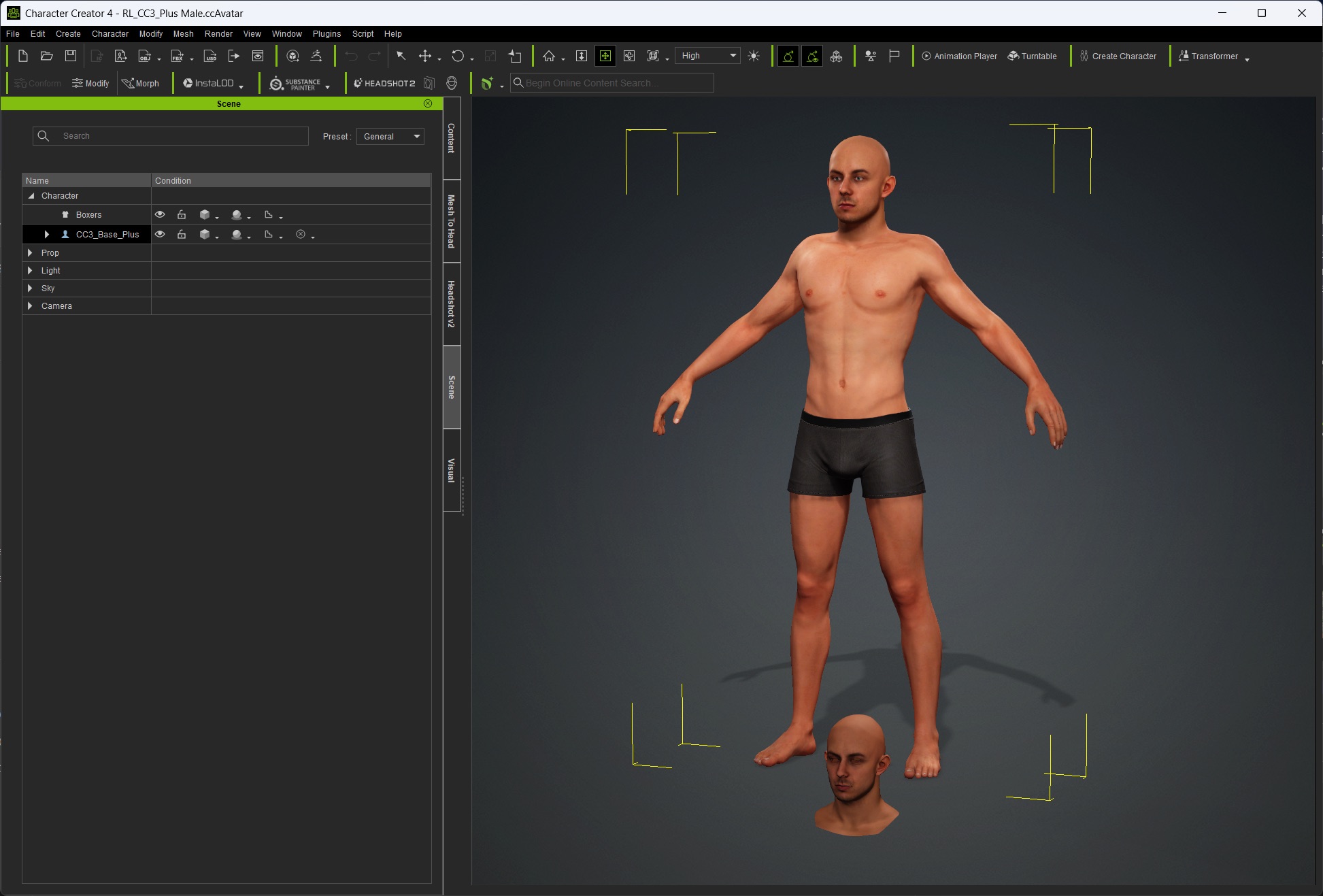This screenshot has height=896, width=1323.
Task: Click the frame-selected zoom icon
Action: 654,56
